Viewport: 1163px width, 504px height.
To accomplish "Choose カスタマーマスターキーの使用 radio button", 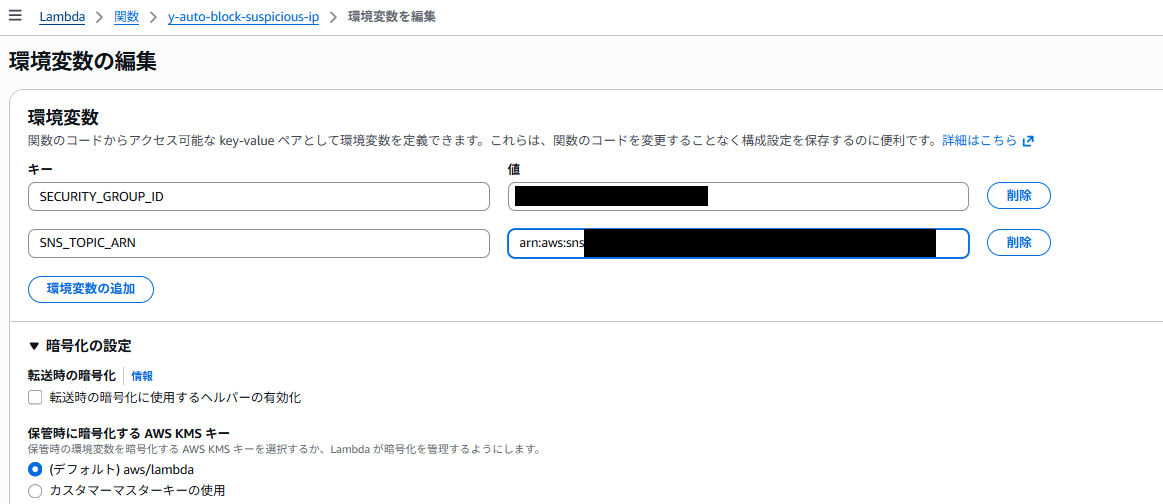I will pos(35,490).
